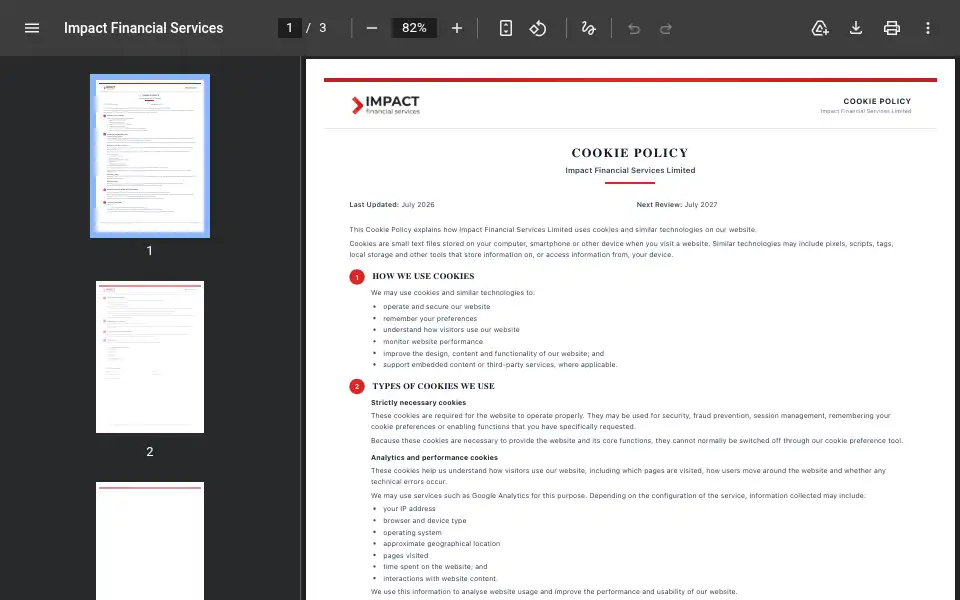The image size is (960, 600).
Task: Click the 'Next Review: July 2027' text
Action: [677, 204]
